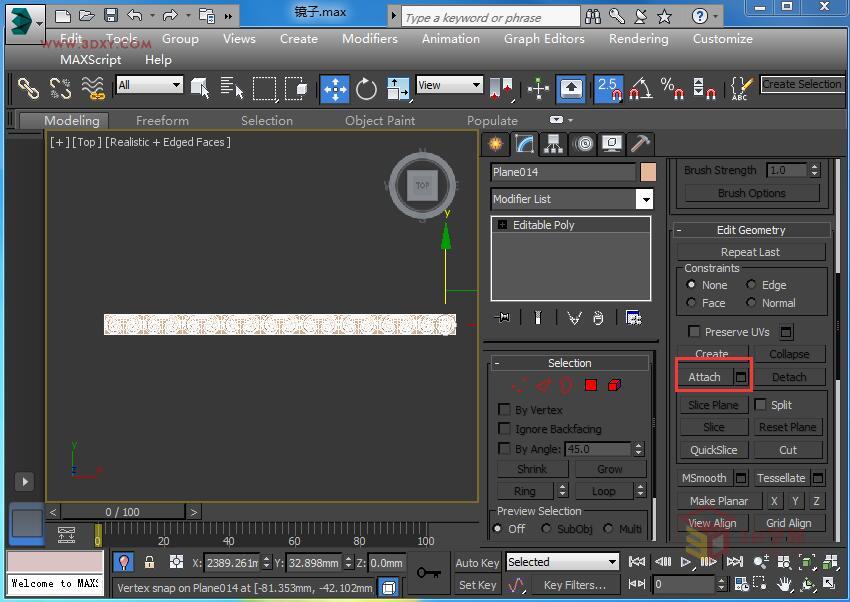
Task: Click the Plane014 name field
Action: [560, 172]
